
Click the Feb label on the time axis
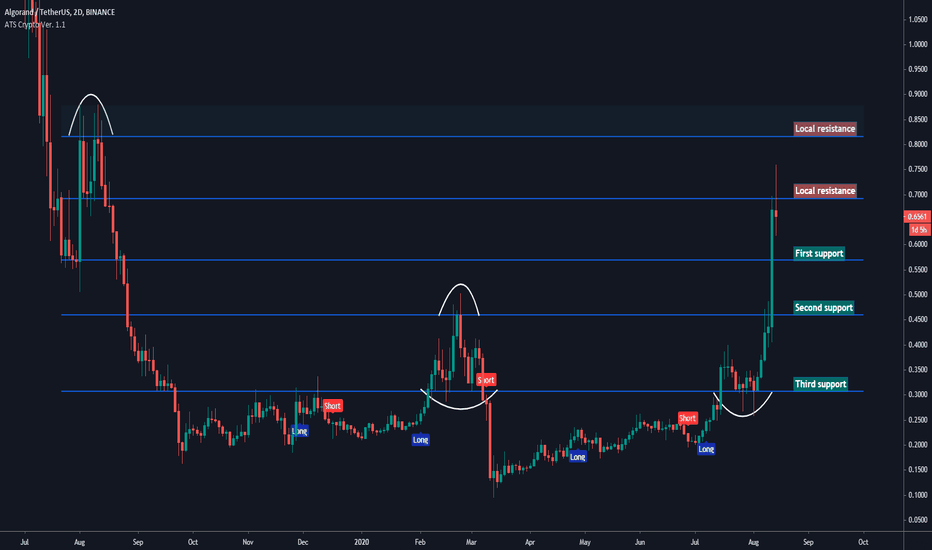tap(420, 542)
